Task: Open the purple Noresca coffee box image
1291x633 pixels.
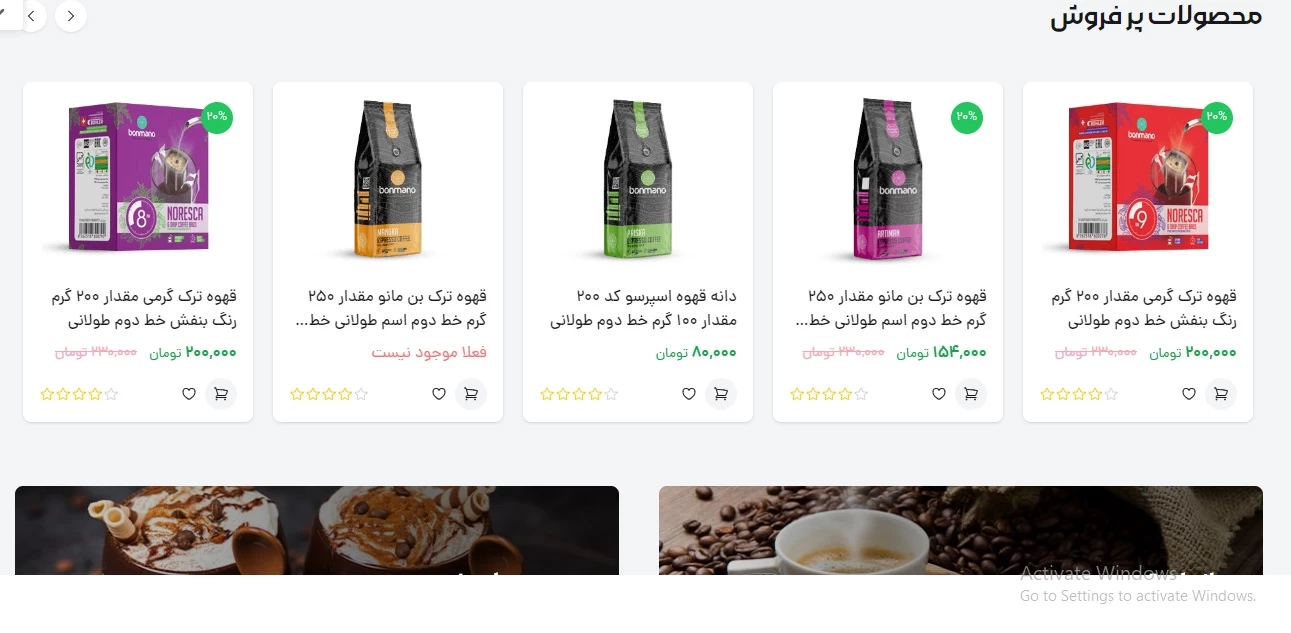Action: pos(138,176)
